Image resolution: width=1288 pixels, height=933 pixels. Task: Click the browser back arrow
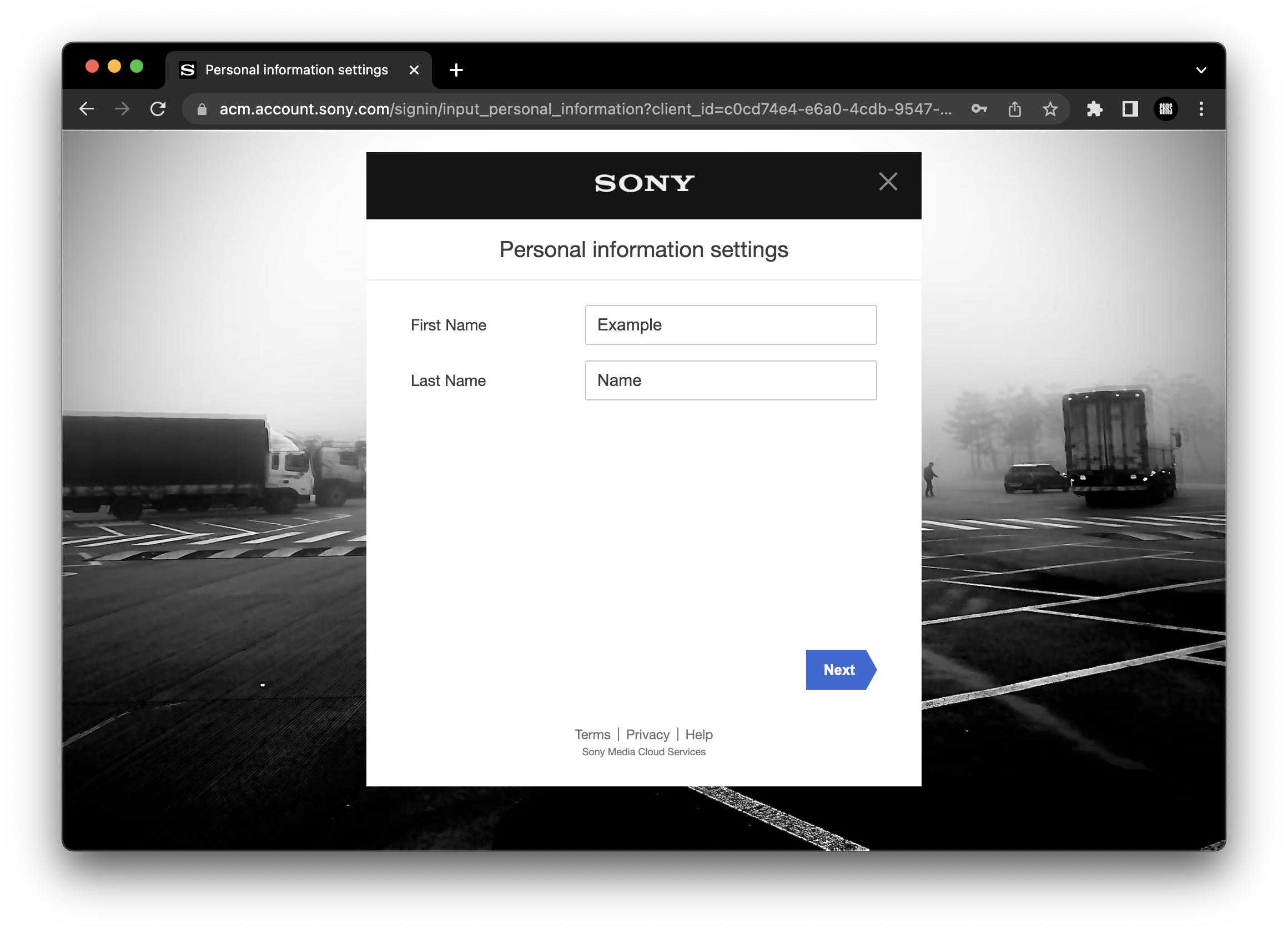point(86,108)
